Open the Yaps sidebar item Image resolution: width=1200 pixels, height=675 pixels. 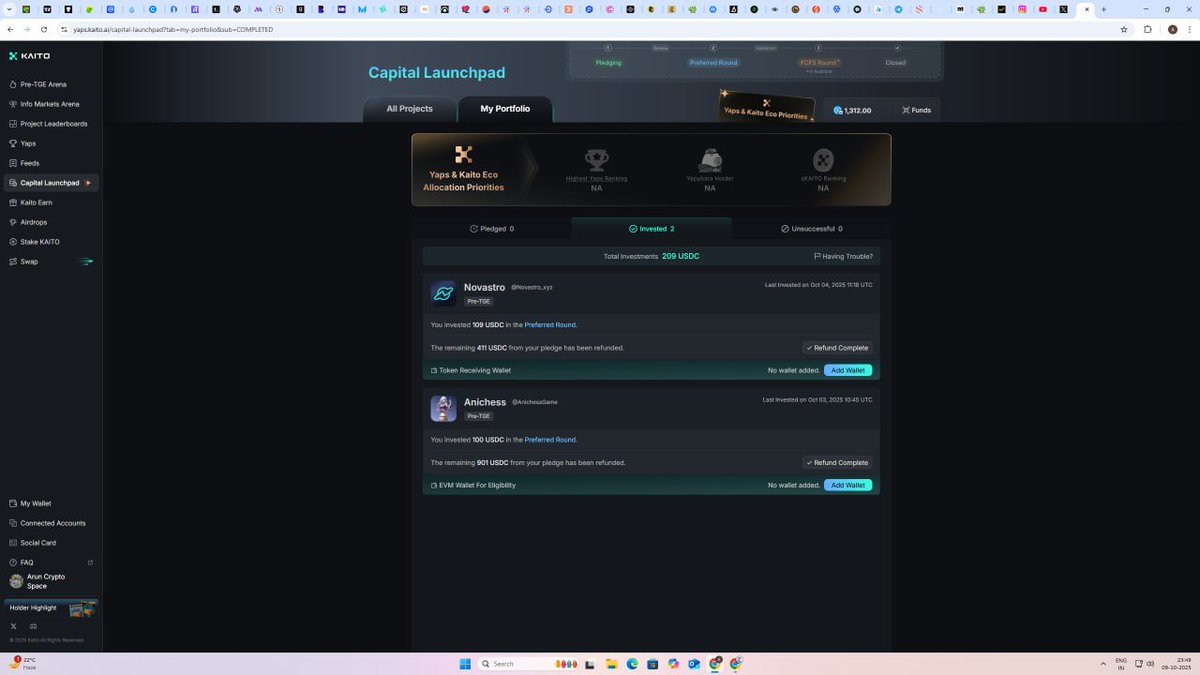[28, 143]
